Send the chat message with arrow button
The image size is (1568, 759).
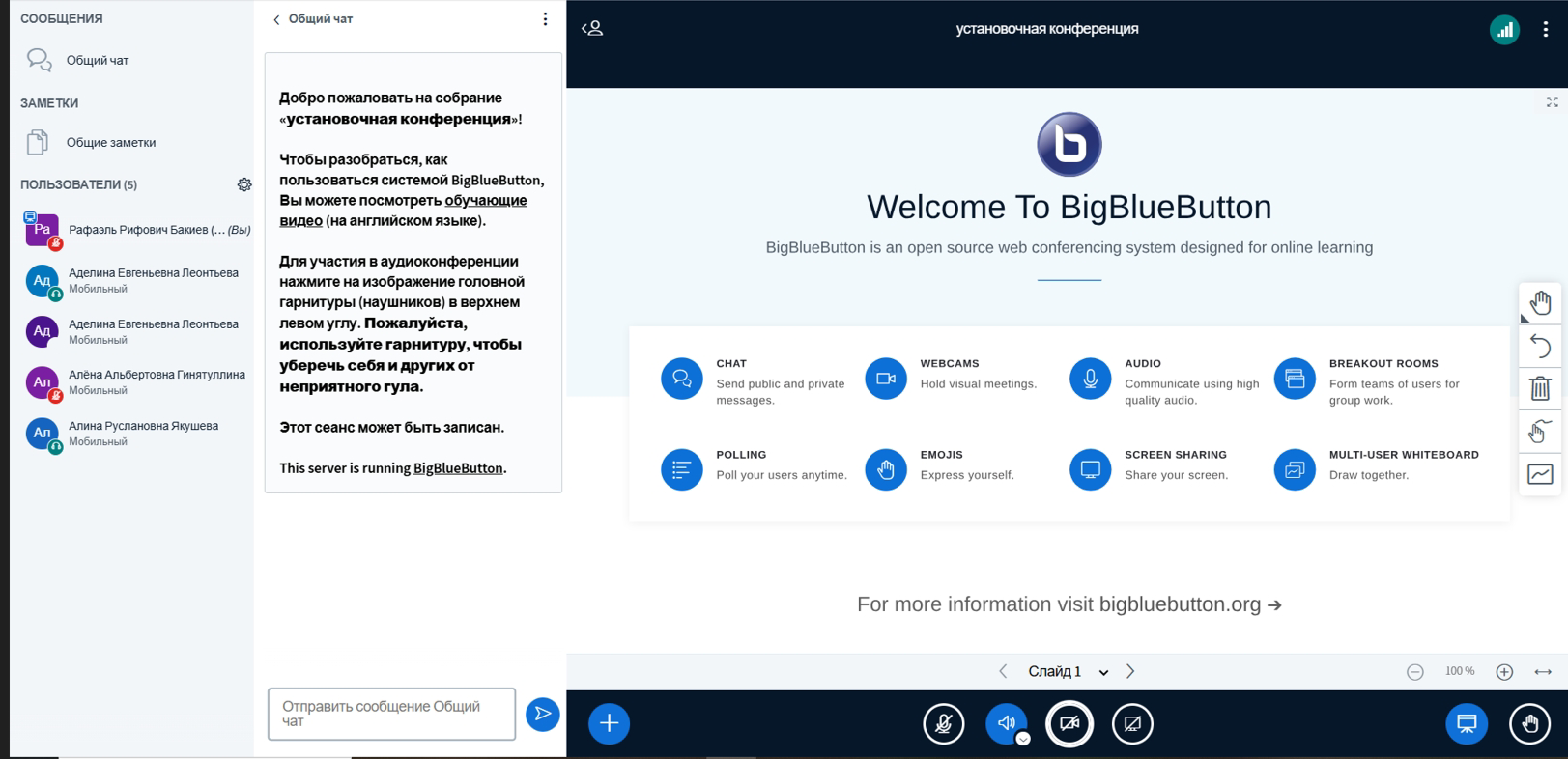click(x=543, y=715)
